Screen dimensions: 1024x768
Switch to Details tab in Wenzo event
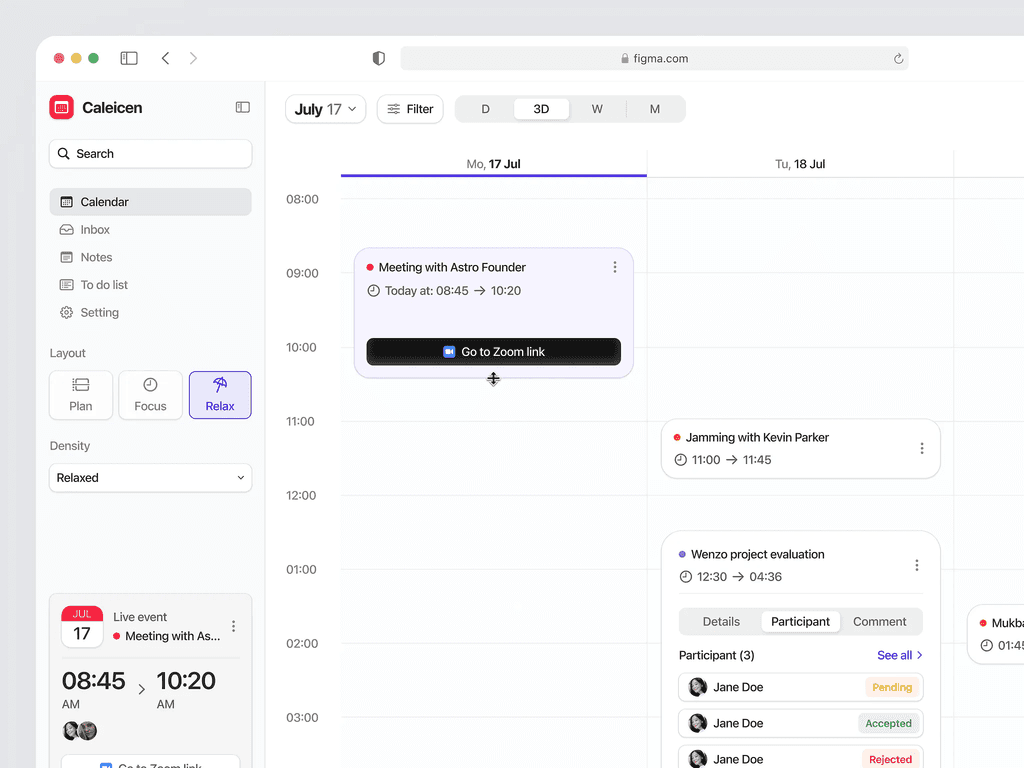pos(721,622)
